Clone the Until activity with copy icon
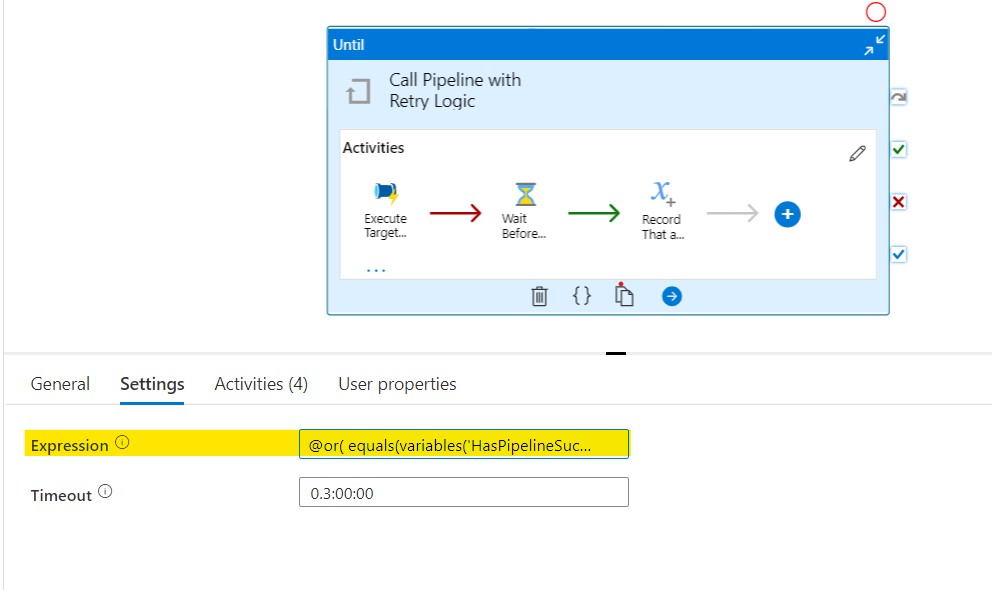This screenshot has height=590, width=992. [x=624, y=295]
